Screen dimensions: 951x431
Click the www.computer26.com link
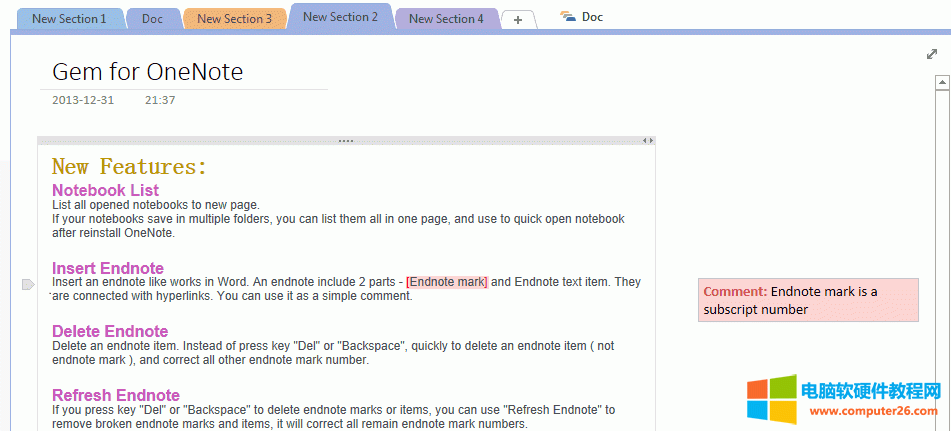(873, 411)
